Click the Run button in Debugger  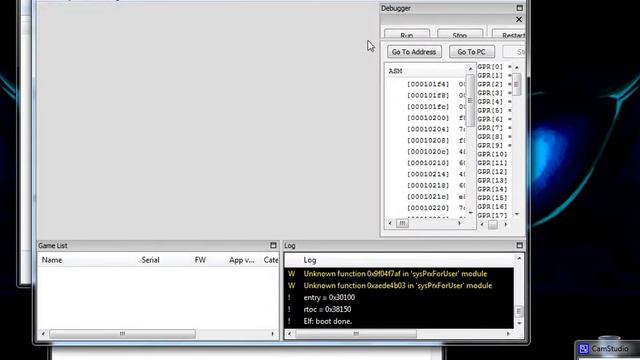(x=407, y=34)
